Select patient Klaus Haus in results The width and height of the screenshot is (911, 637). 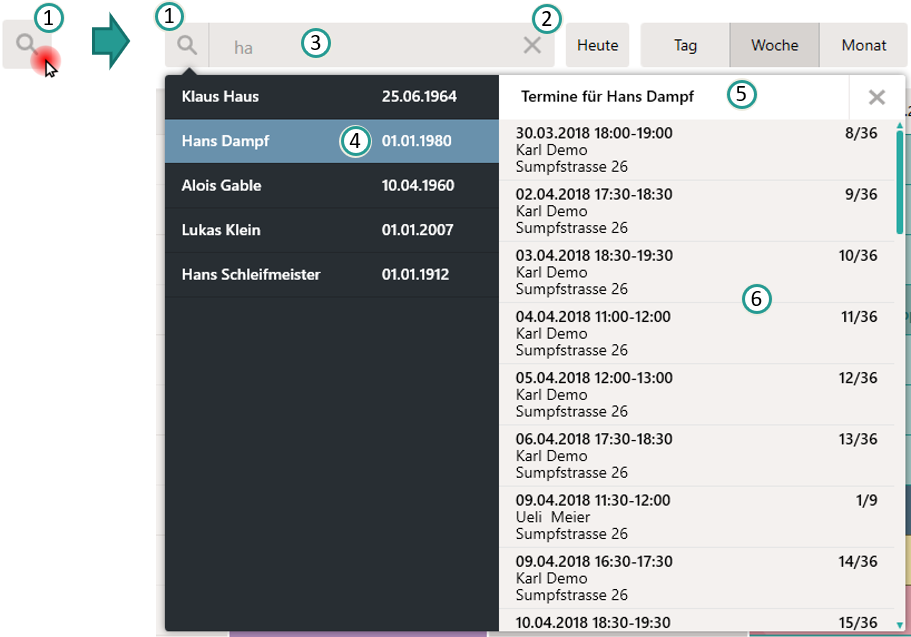point(332,97)
